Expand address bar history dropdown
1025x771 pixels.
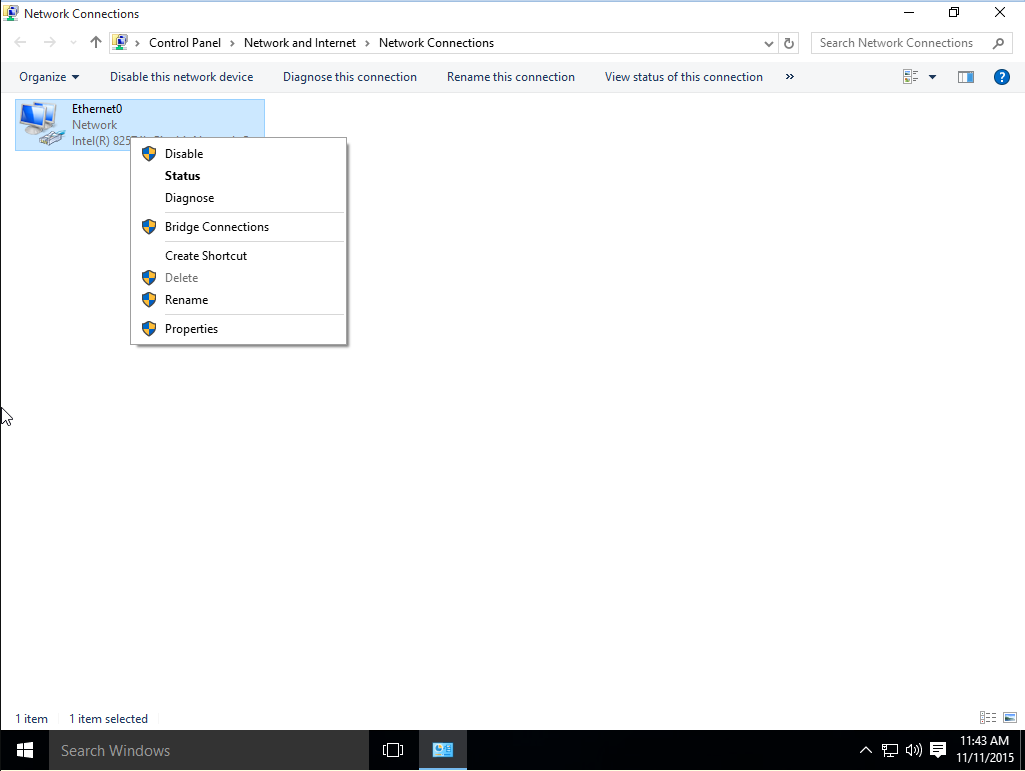pyautogui.click(x=768, y=43)
